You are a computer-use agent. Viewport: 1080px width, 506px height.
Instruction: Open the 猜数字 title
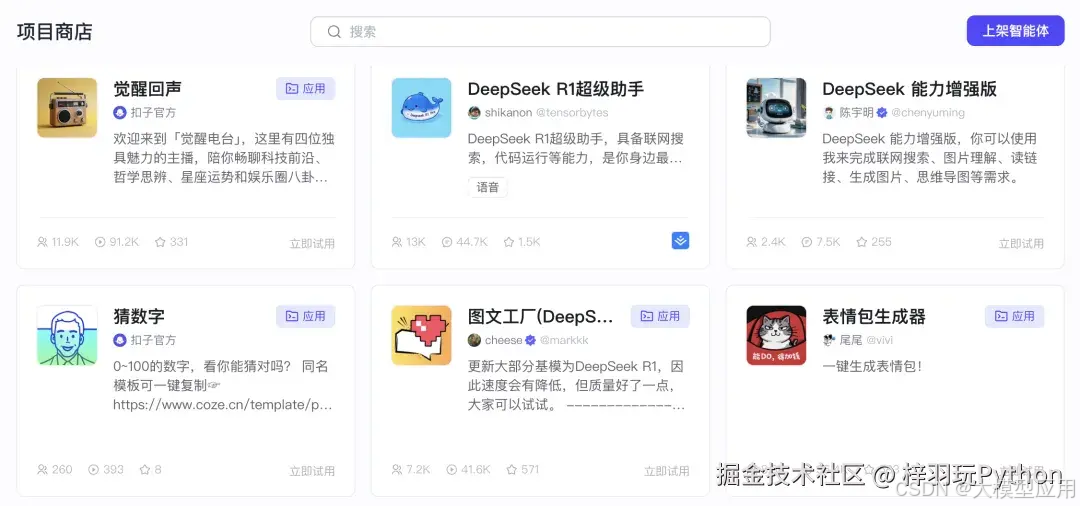point(139,317)
